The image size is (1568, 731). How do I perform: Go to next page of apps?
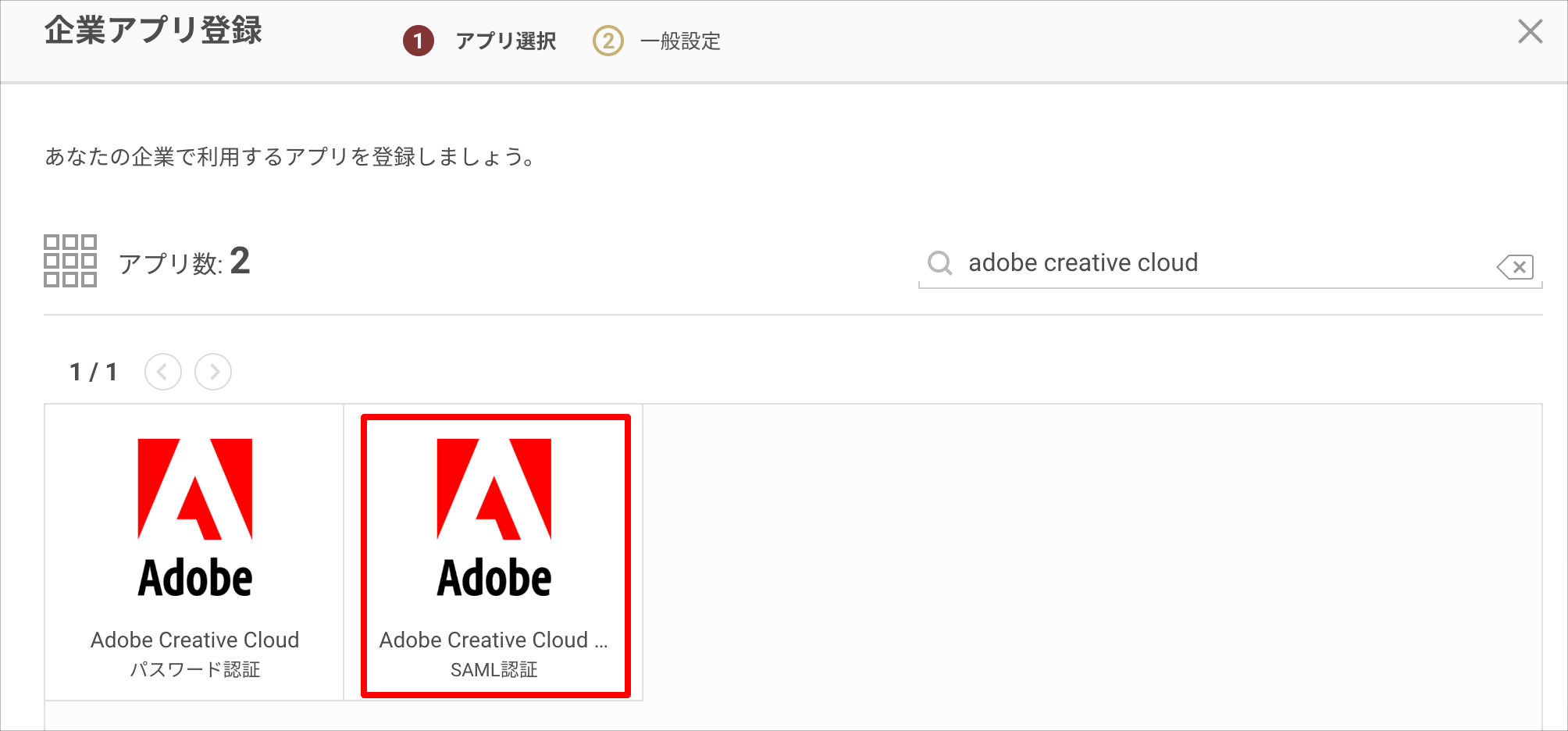coord(213,372)
